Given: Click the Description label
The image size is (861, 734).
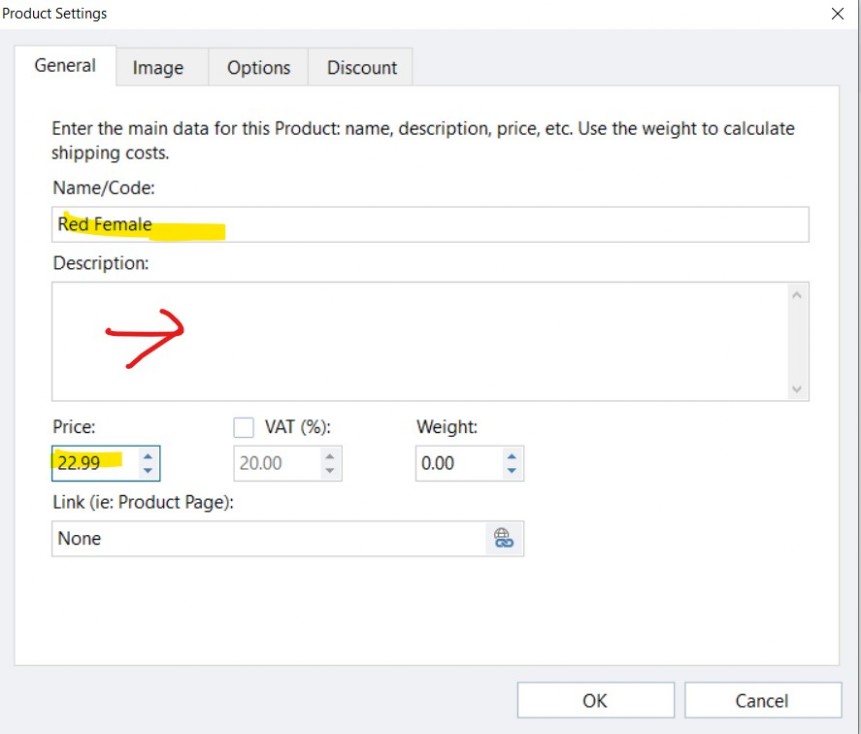Looking at the screenshot, I should tap(100, 263).
